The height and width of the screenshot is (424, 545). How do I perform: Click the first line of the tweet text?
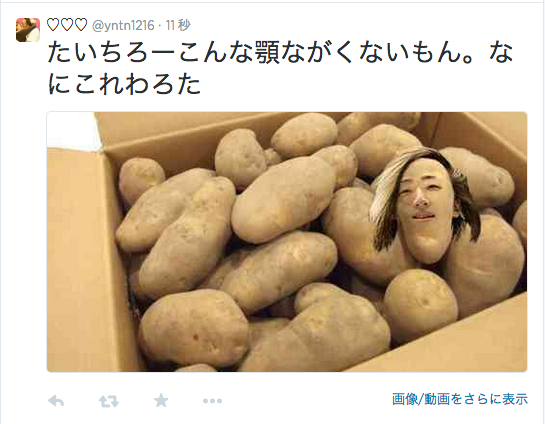[280, 53]
